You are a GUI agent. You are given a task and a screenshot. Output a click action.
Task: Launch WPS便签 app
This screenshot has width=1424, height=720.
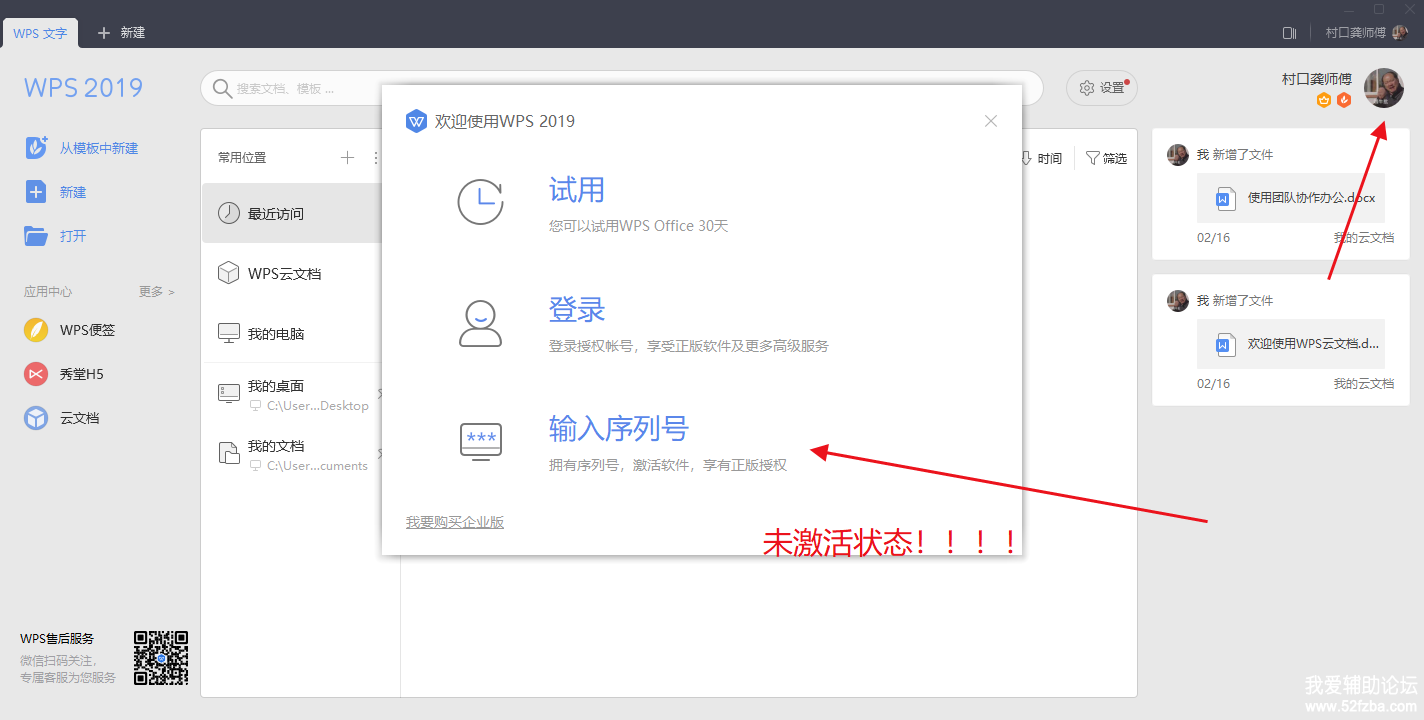pyautogui.click(x=70, y=330)
